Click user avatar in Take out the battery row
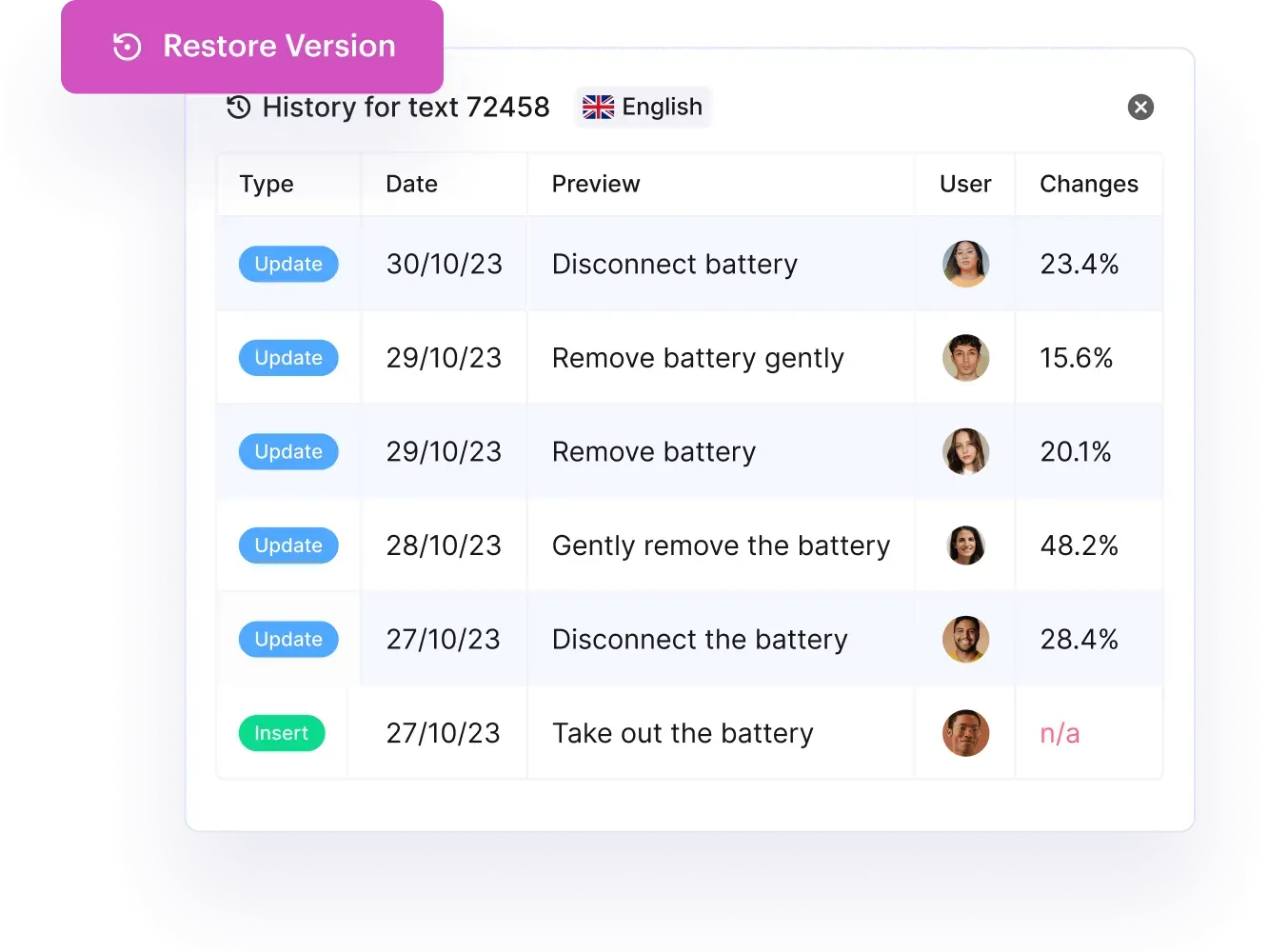Screen dimensions: 1268x952 pos(965,733)
